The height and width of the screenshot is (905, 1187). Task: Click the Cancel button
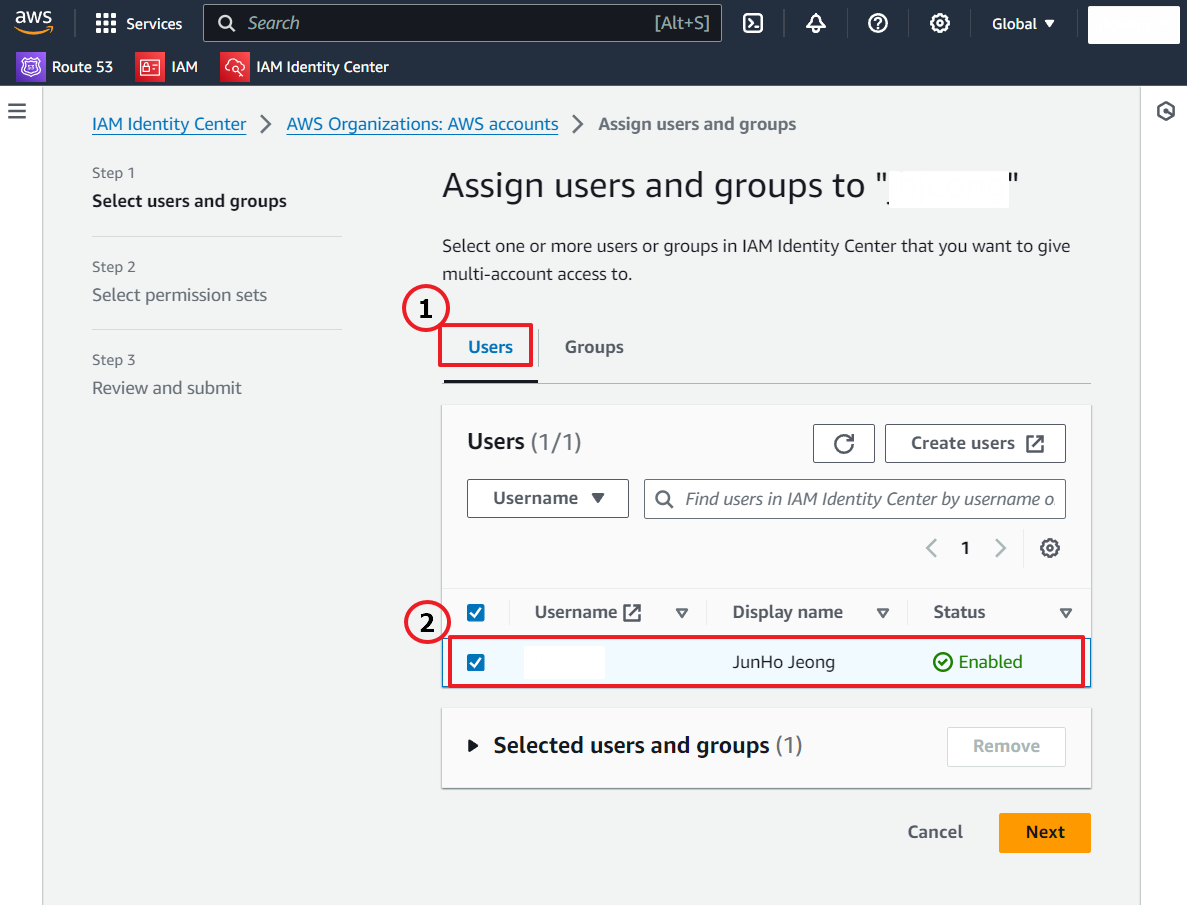tap(935, 832)
